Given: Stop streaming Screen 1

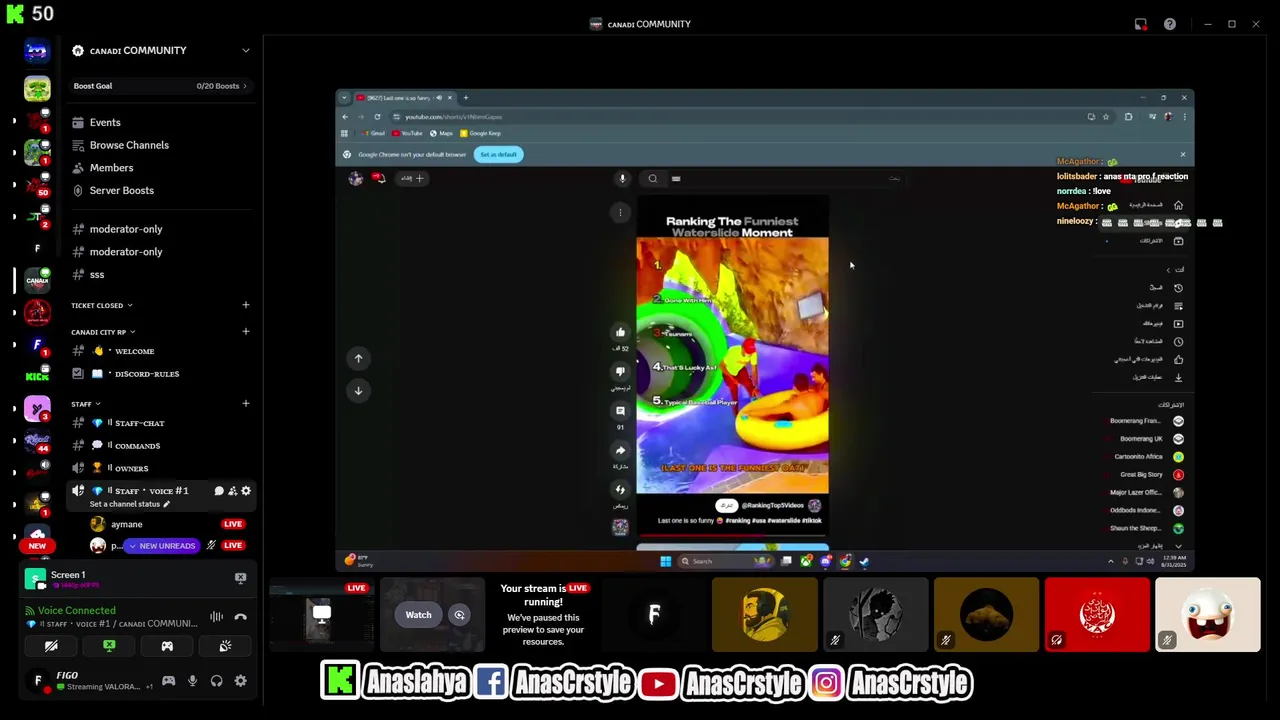Looking at the screenshot, I should (240, 578).
